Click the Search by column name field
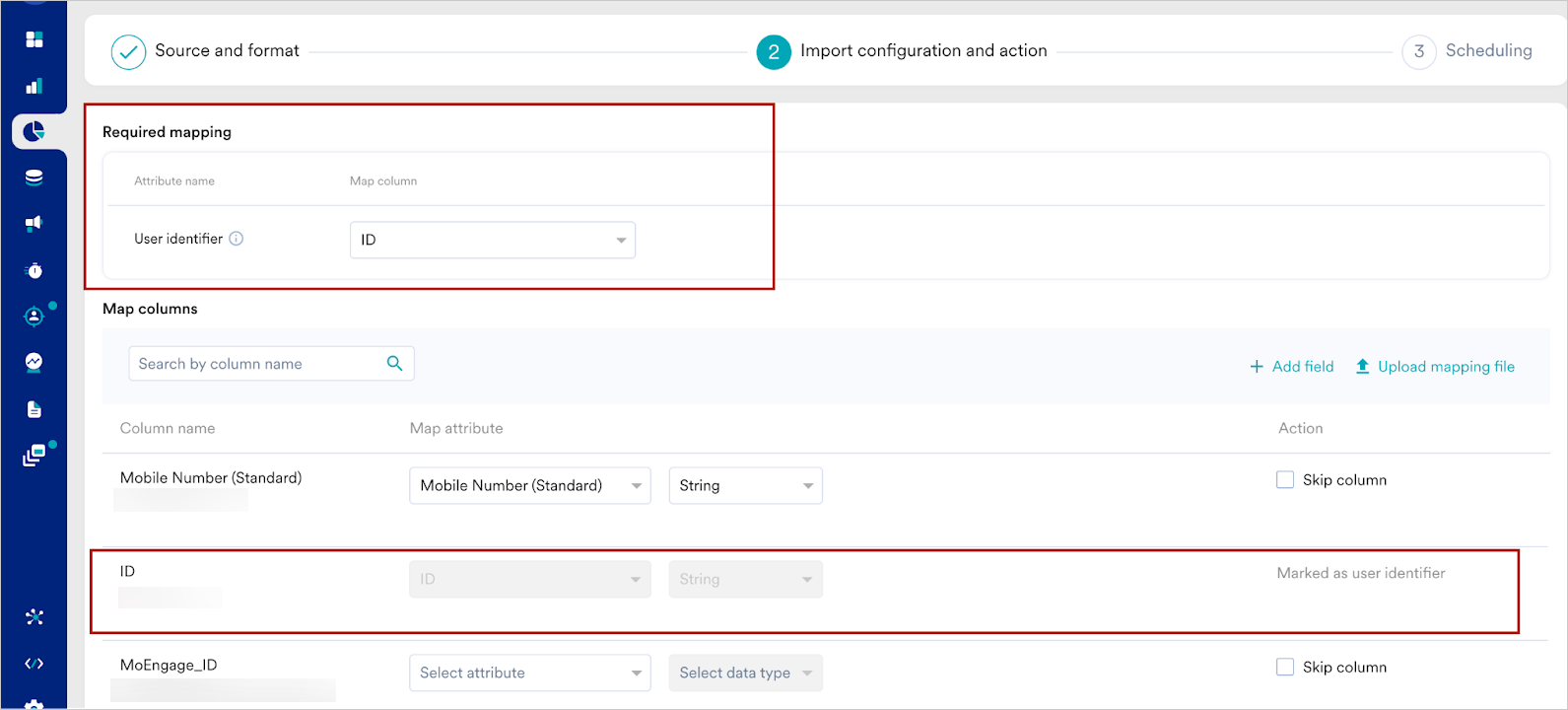Screen dimensions: 1568x710 pos(258,364)
